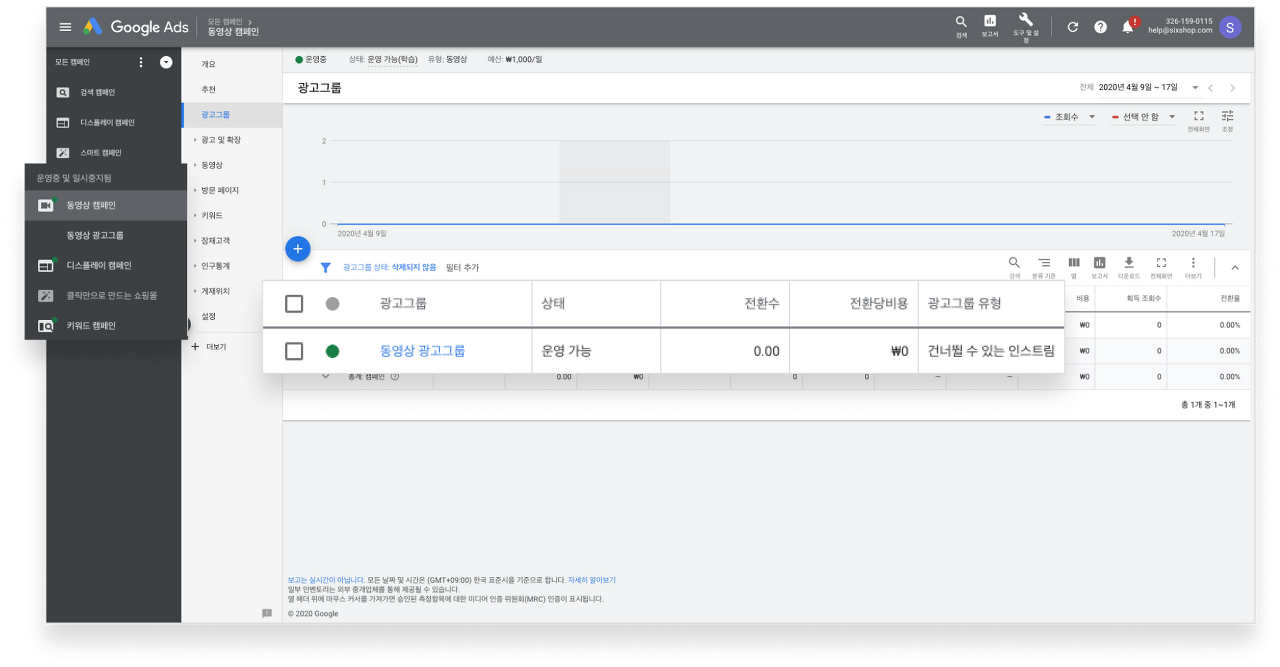
Task: Select the 검색 캠페인 search campaign icon
Action: (63, 92)
